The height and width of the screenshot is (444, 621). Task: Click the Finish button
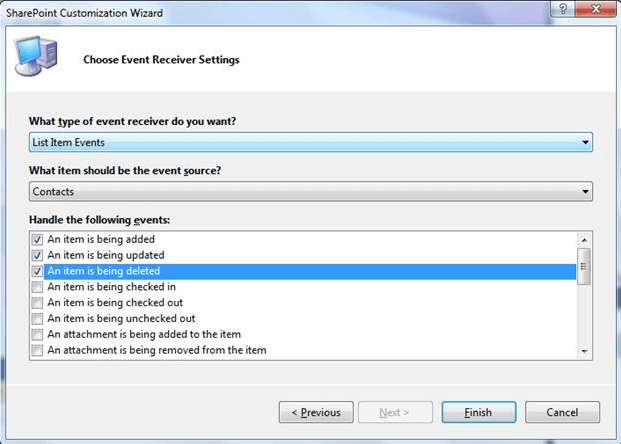point(479,412)
